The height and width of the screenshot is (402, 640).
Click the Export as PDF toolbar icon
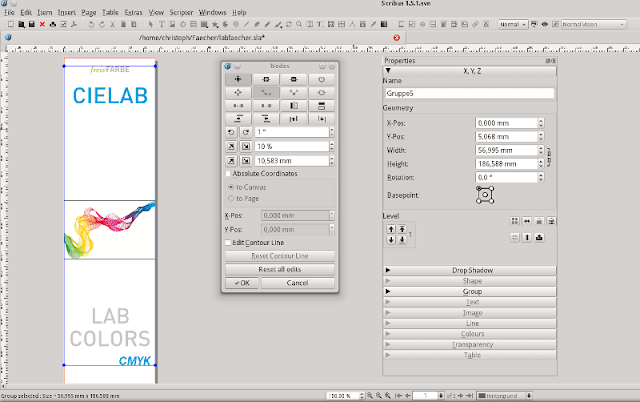74,24
